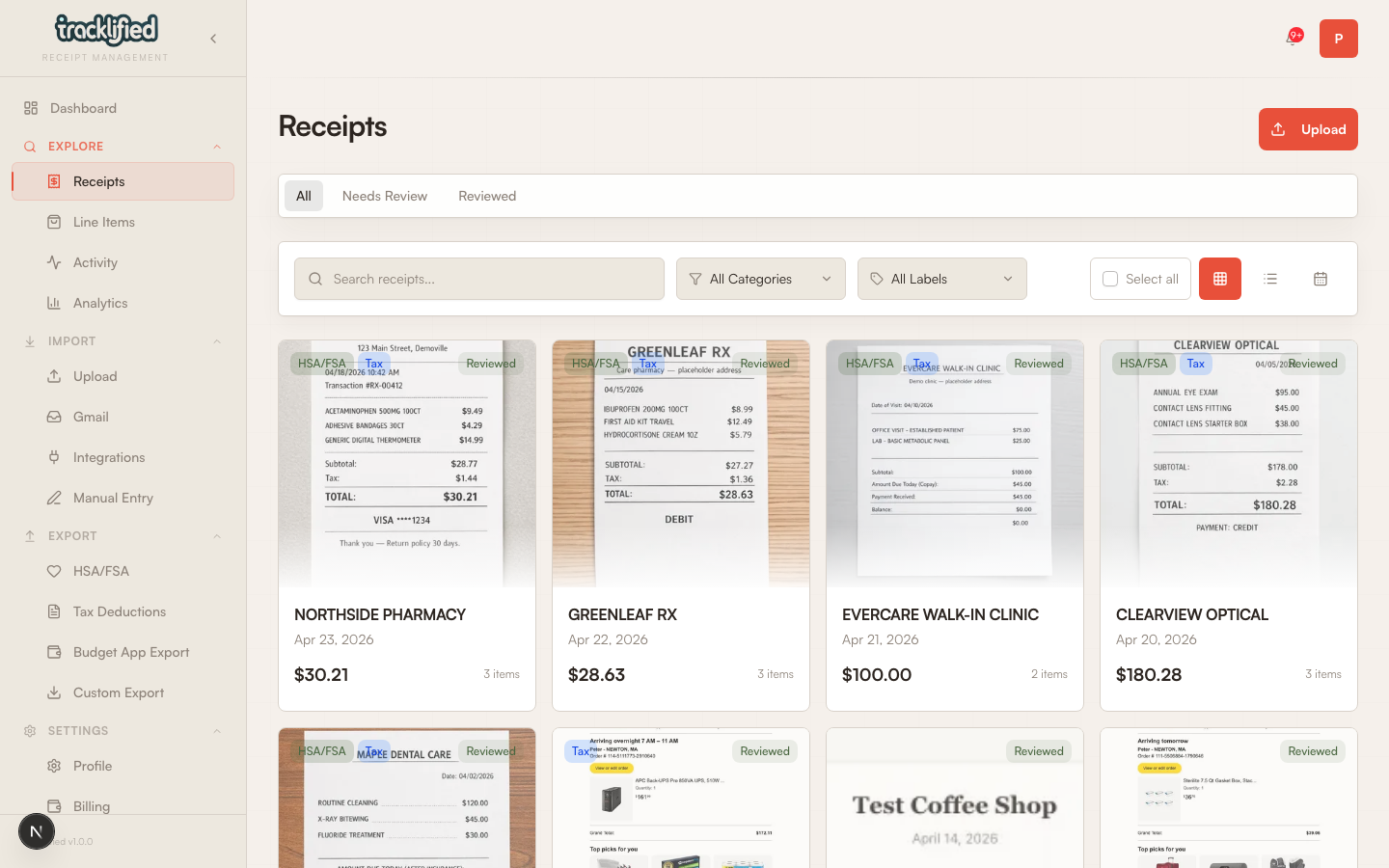This screenshot has height=868, width=1389.
Task: Open Custom Export page
Action: (x=123, y=692)
